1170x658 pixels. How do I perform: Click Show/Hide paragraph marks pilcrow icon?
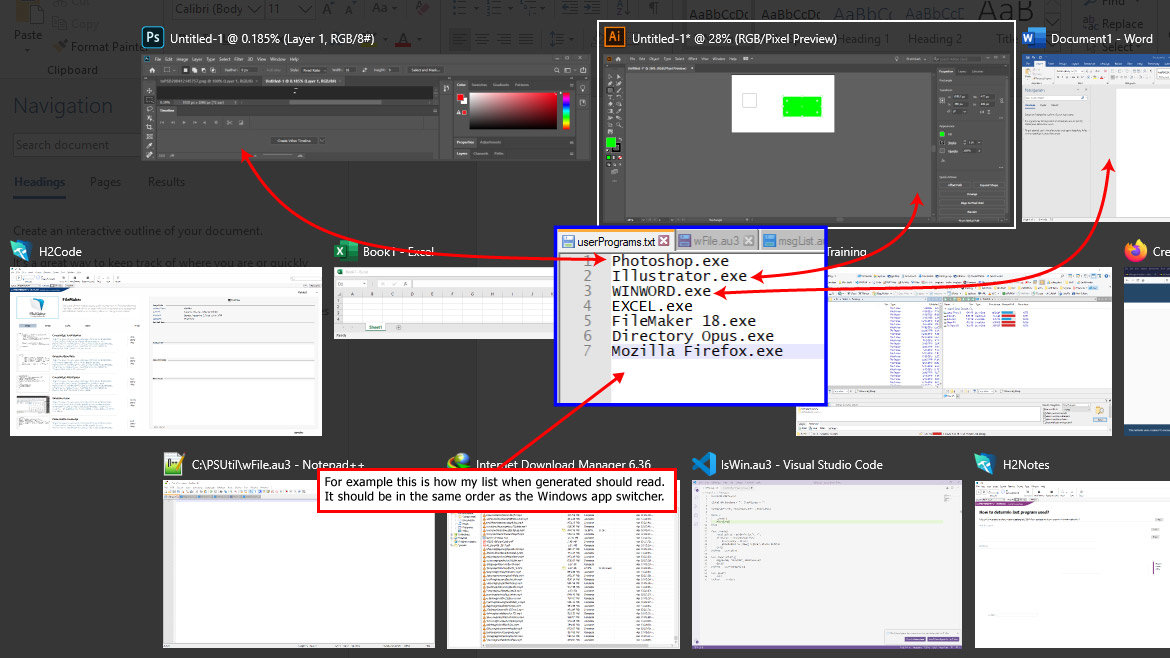click(654, 8)
